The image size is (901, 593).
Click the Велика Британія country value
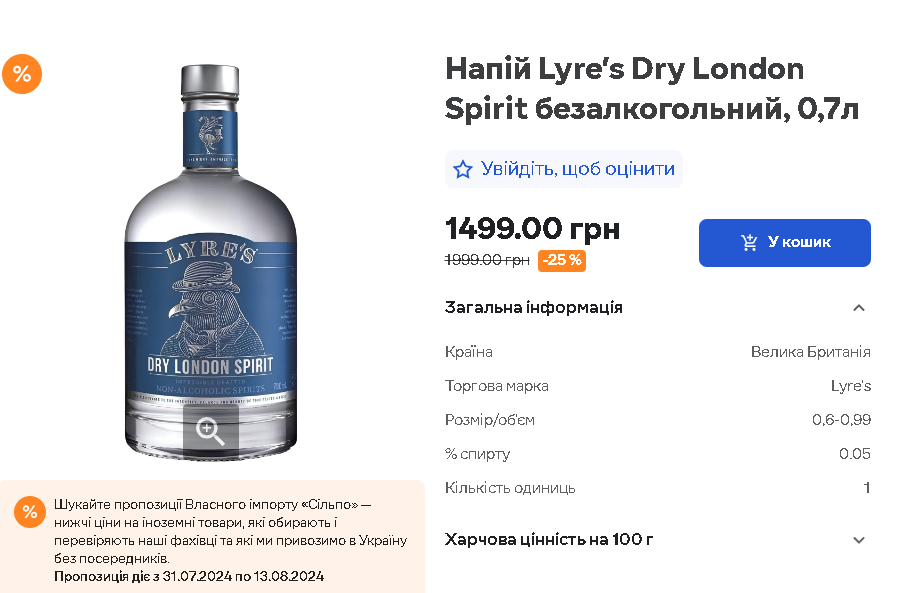[810, 352]
